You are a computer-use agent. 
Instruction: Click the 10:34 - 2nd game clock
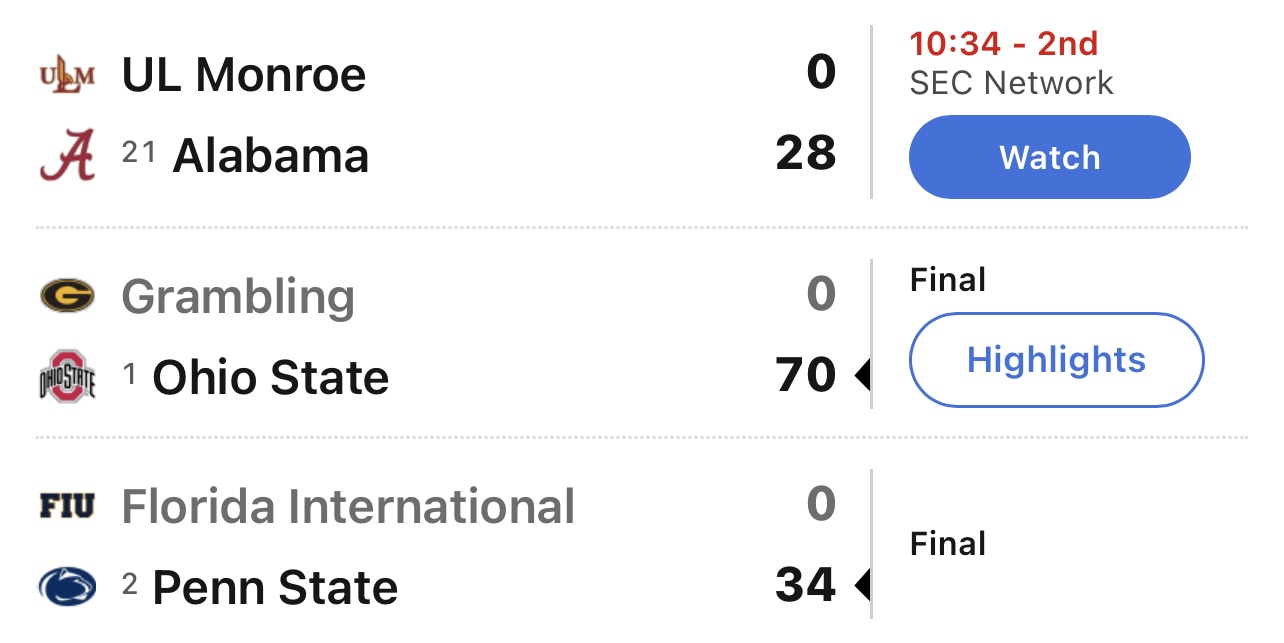tap(1003, 44)
